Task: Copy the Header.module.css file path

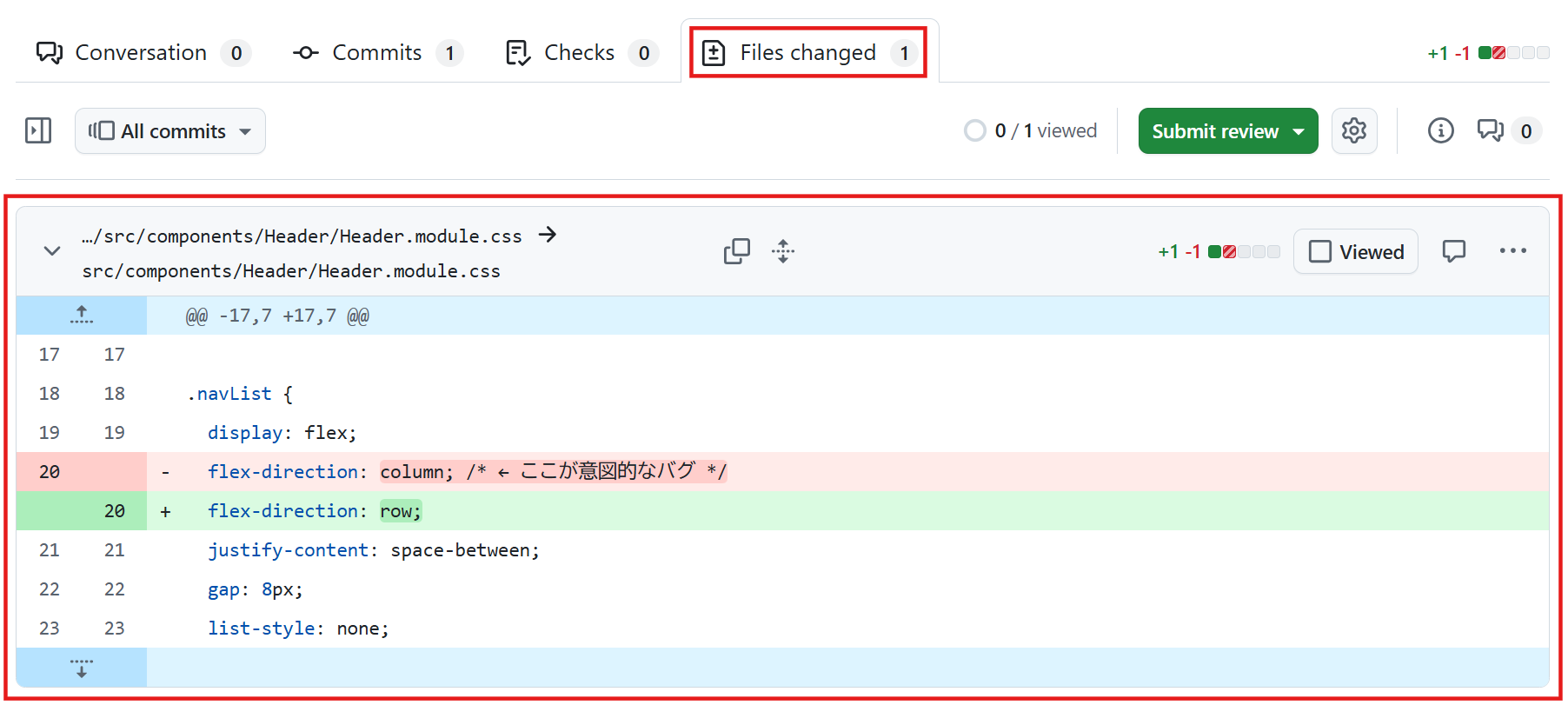Action: click(736, 251)
